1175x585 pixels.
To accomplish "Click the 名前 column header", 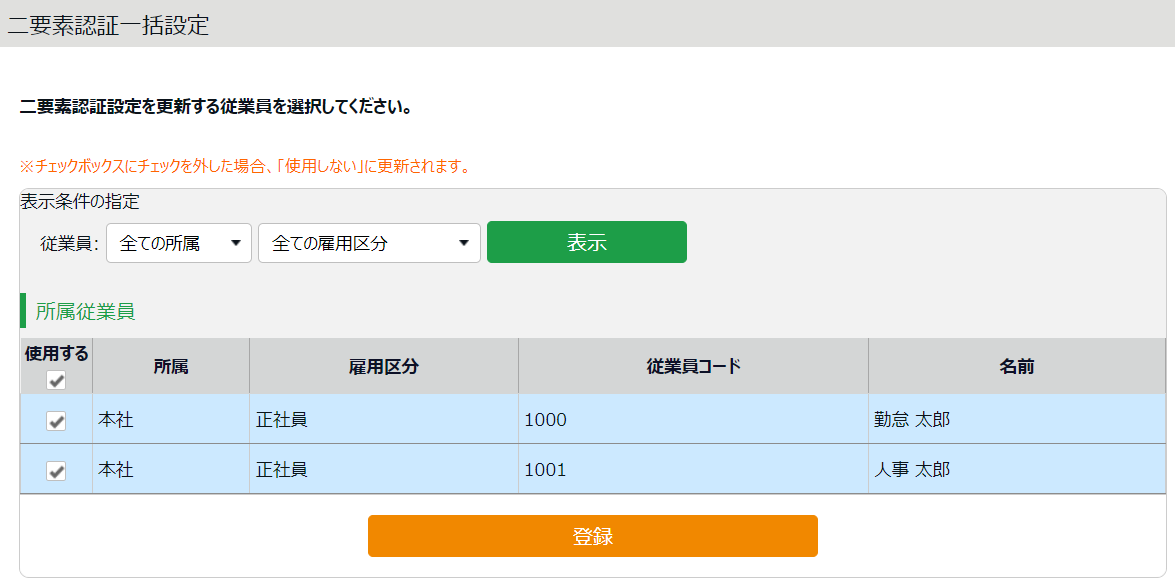I will [1016, 366].
